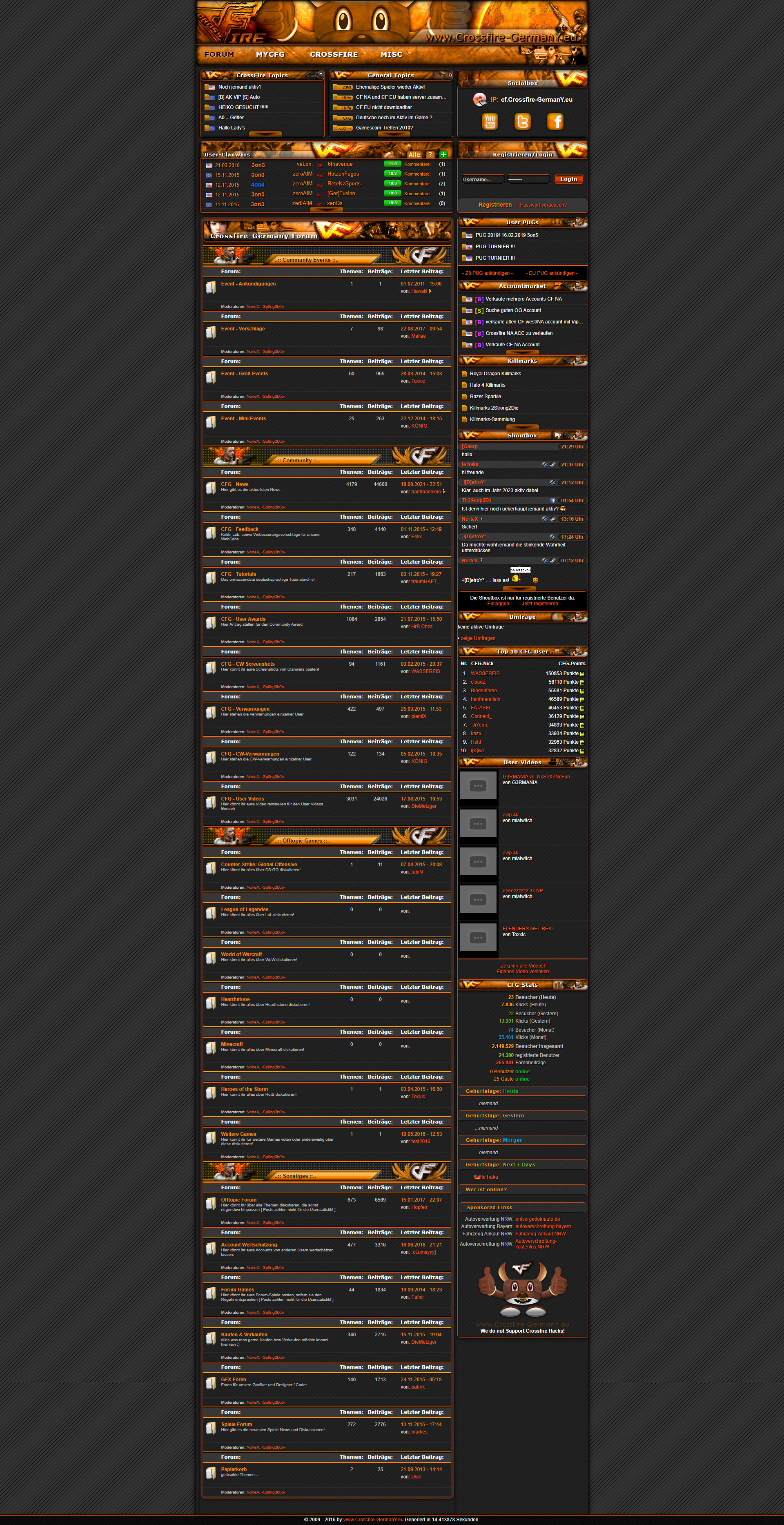The image size is (784, 1525).
Task: Open 'Suche guten OG Account' listing
Action: pyautogui.click(x=513, y=311)
